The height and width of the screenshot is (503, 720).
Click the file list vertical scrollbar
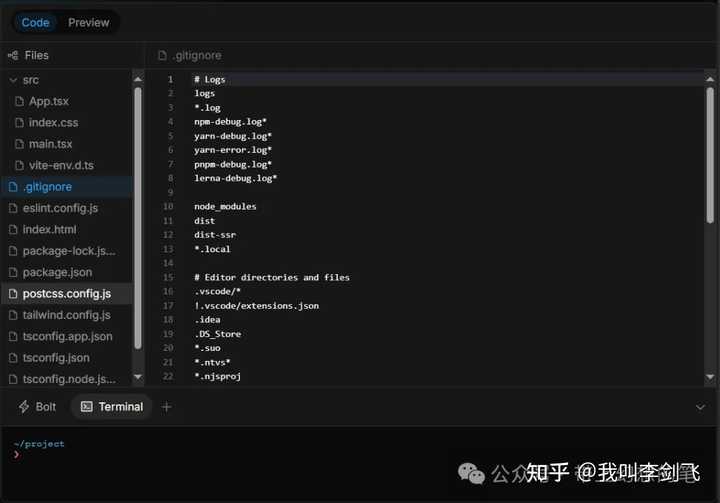click(138, 220)
